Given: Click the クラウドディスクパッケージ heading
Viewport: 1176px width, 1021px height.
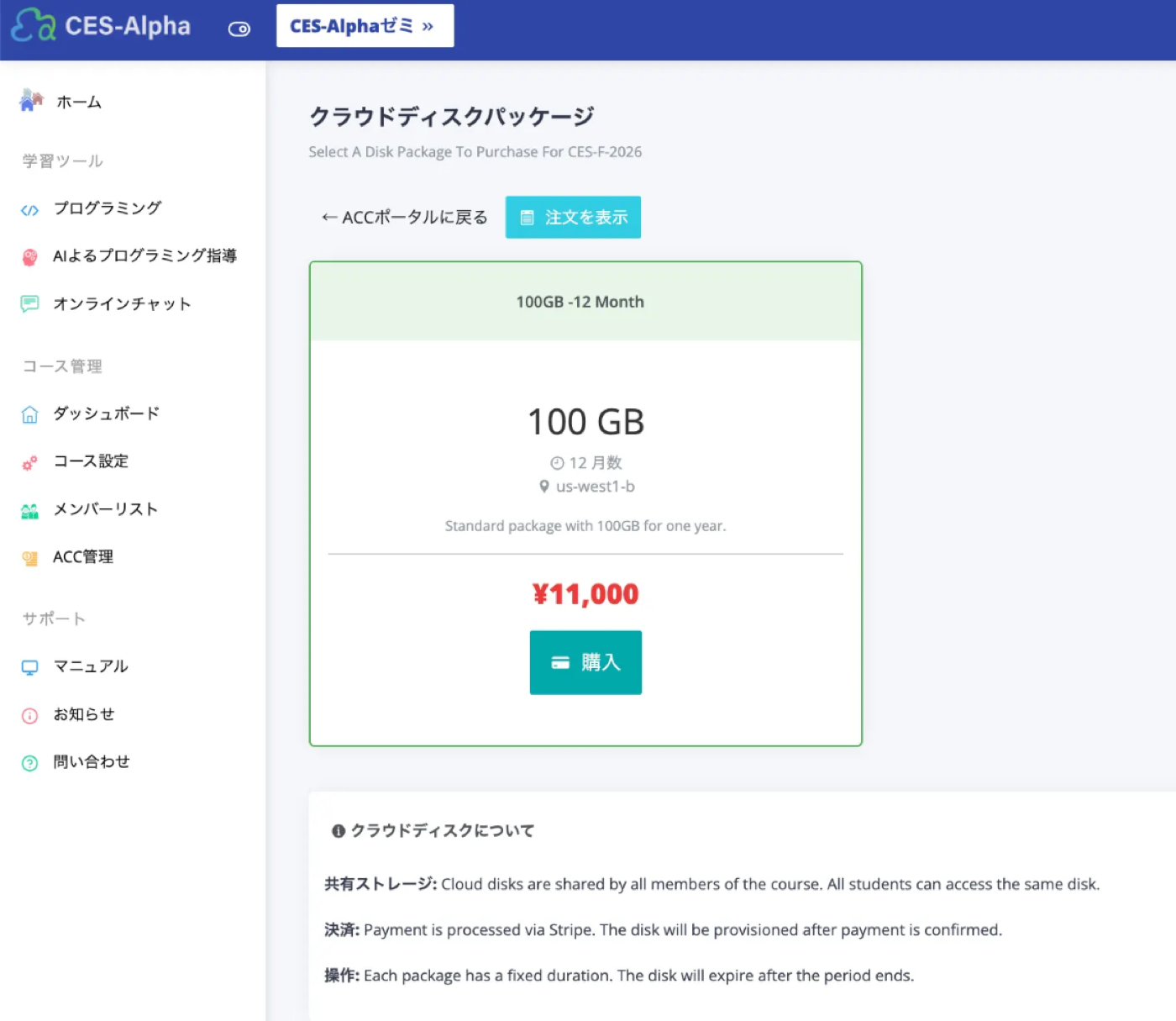Looking at the screenshot, I should [x=452, y=116].
